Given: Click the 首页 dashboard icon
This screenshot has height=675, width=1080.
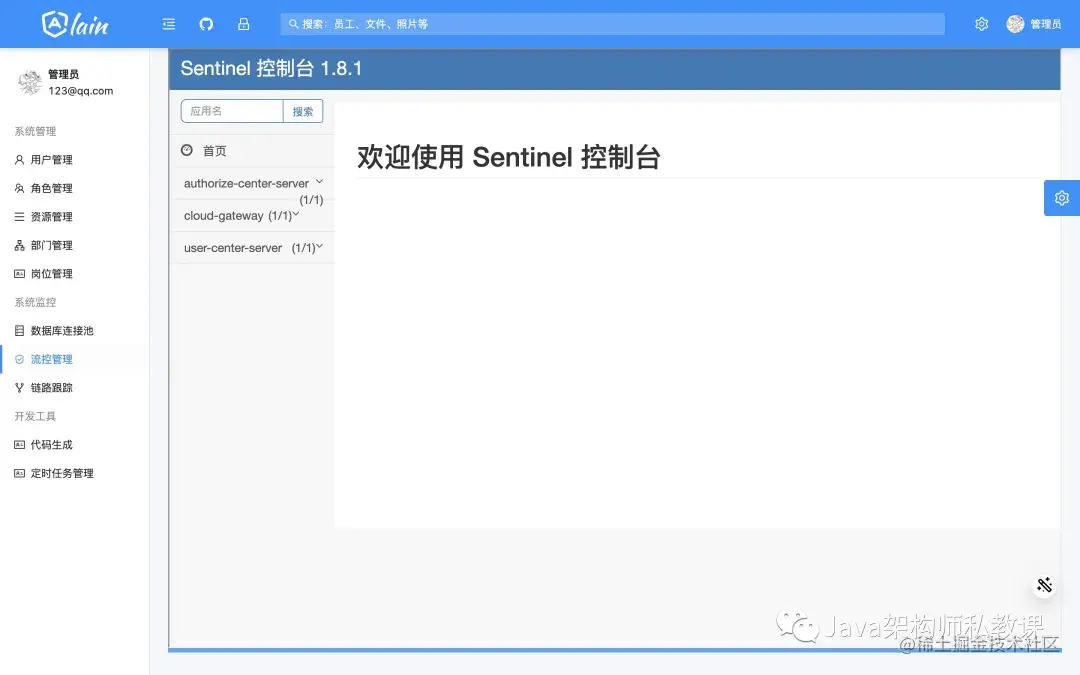Looking at the screenshot, I should [187, 150].
